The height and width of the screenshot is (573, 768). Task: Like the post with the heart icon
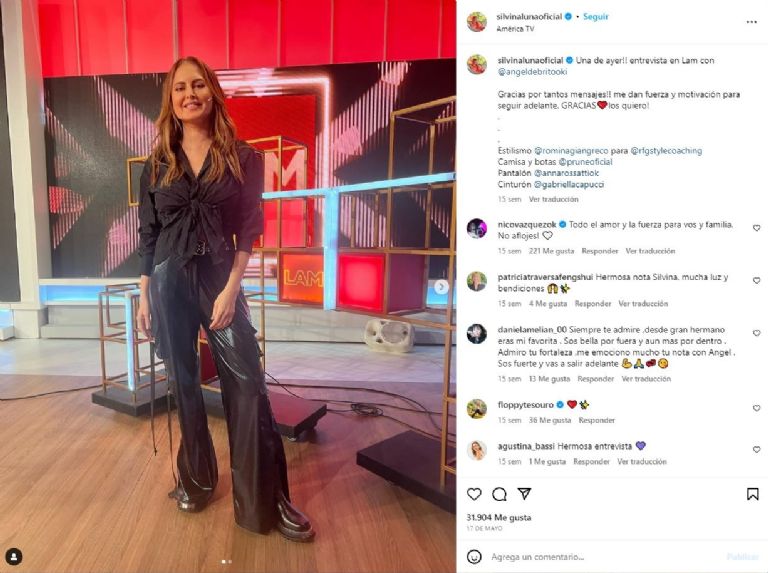(474, 494)
